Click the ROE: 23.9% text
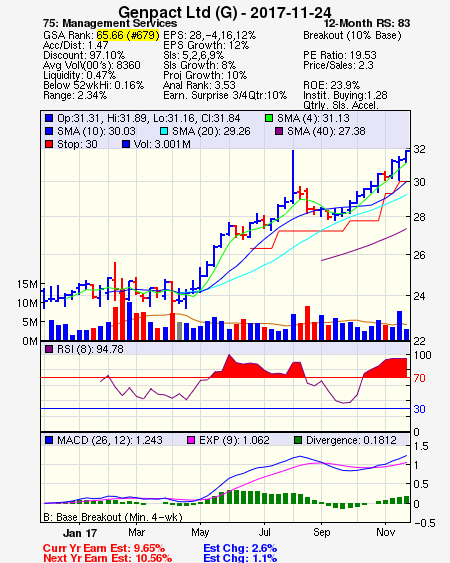 coord(331,85)
